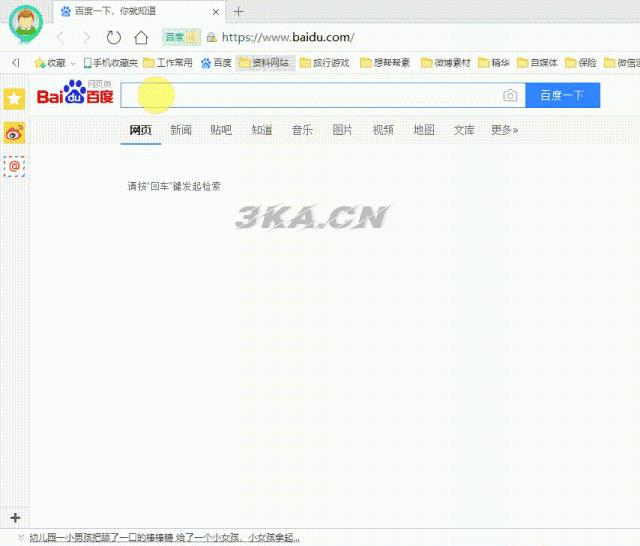Open a new tab with plus button
Viewport: 640px width, 546px height.
point(238,11)
